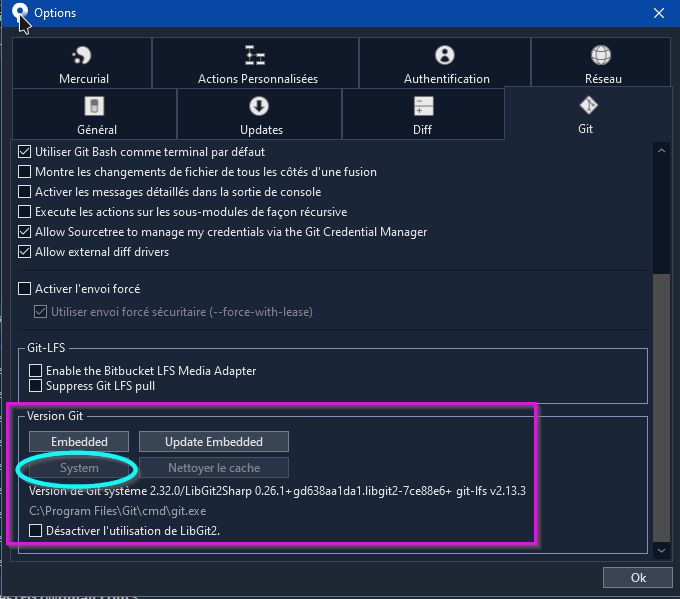Enable Activer l'envoi forcé
Image resolution: width=680 pixels, height=599 pixels.
(x=24, y=288)
